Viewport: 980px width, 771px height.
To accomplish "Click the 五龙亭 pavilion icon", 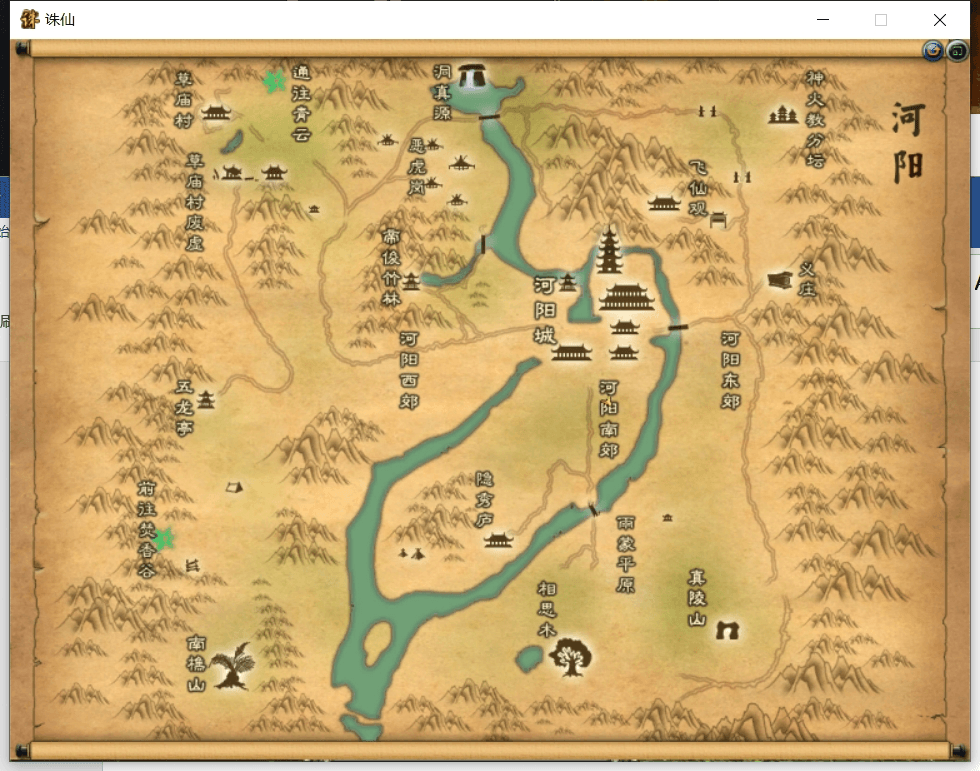I will click(x=206, y=400).
